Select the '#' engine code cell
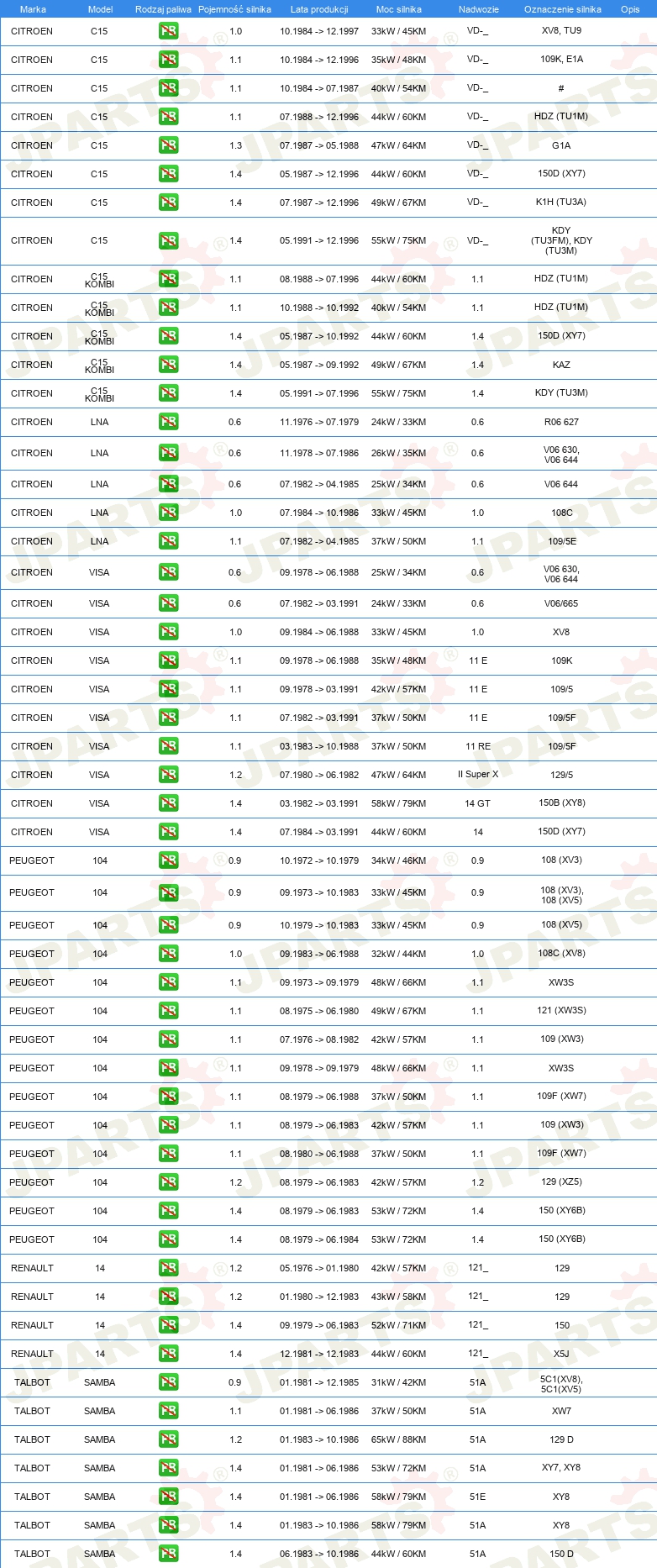Viewport: 657px width, 1568px height. coord(561,88)
